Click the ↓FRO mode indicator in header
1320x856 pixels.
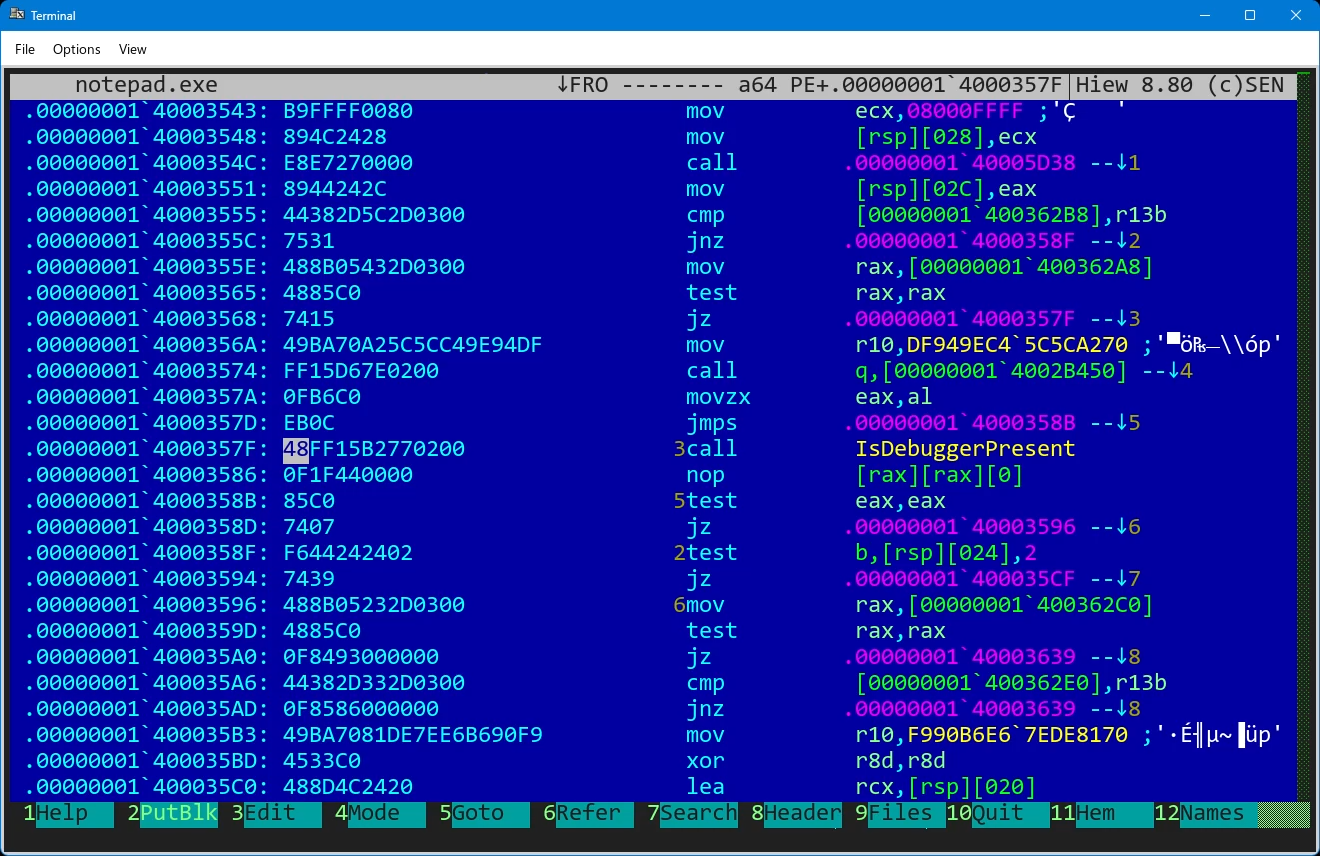(x=582, y=85)
